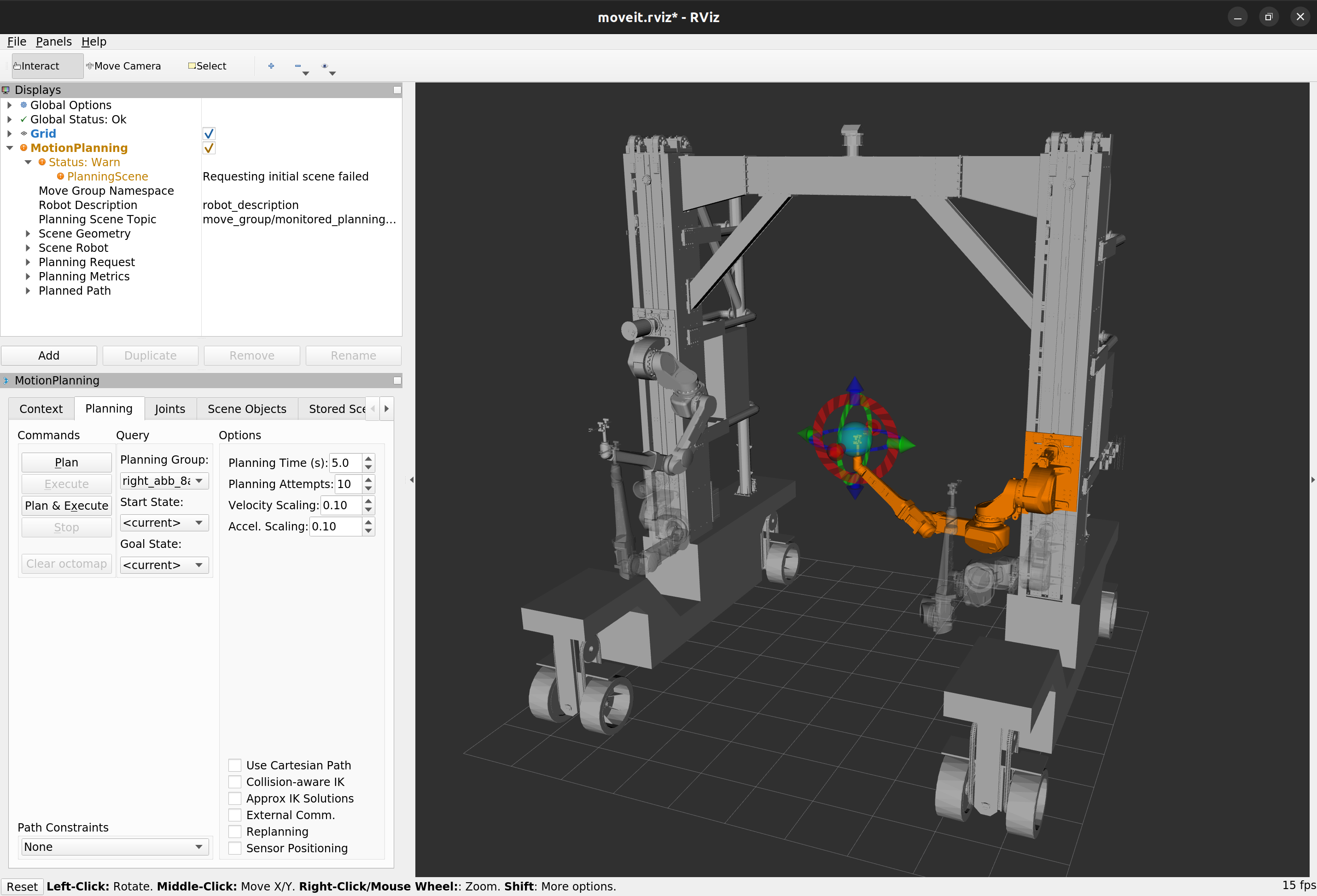Increase the Planning Time spinner value
Image resolution: width=1317 pixels, height=896 pixels.
(368, 458)
